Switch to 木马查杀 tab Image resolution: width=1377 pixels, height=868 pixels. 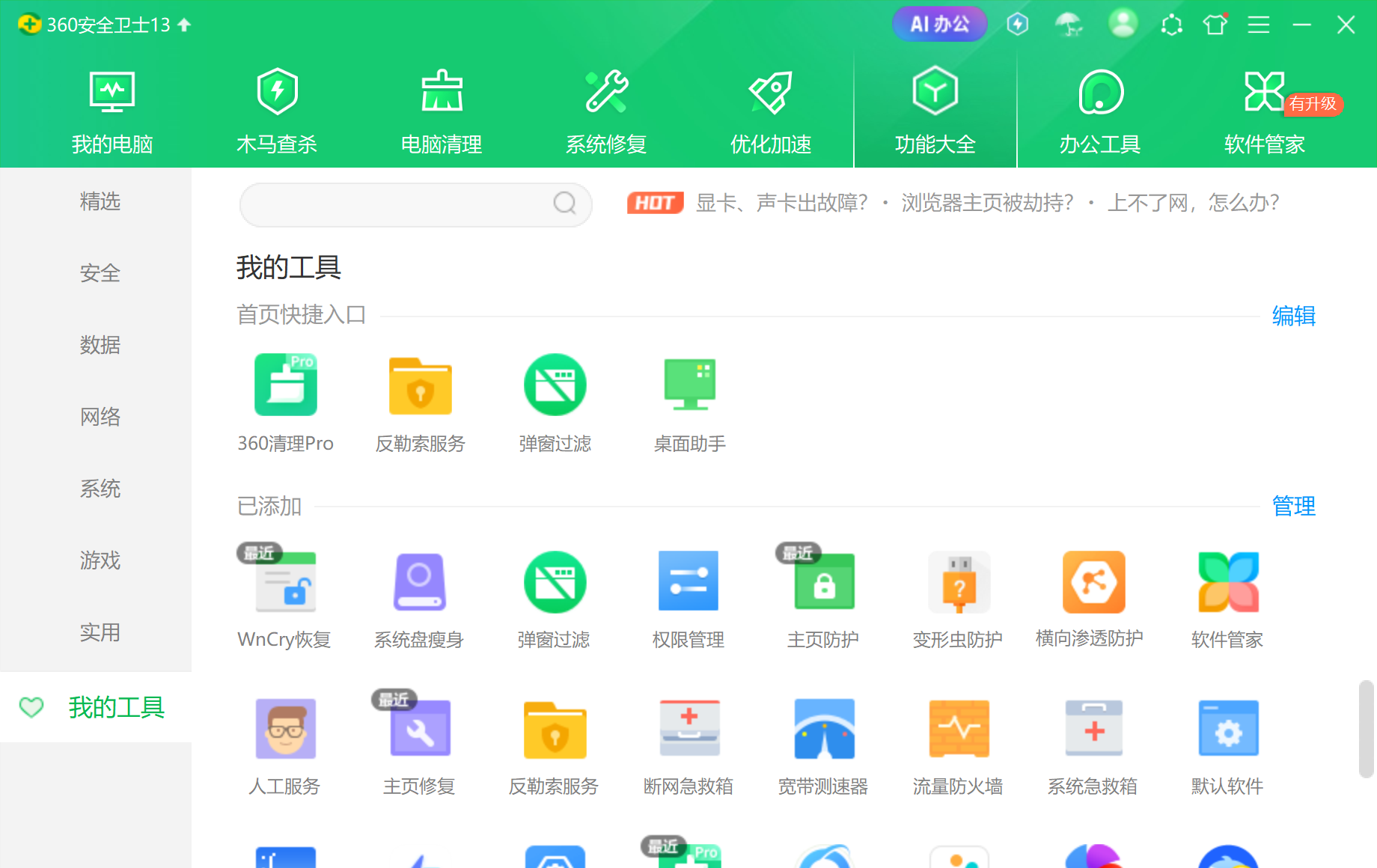pos(277,112)
